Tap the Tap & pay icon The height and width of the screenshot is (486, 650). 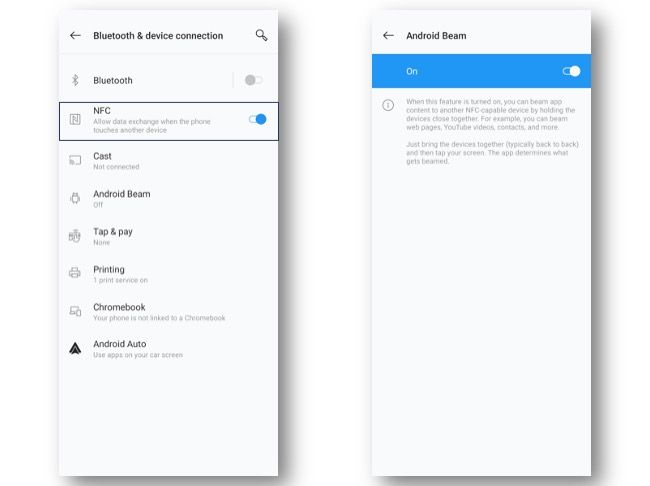click(75, 236)
